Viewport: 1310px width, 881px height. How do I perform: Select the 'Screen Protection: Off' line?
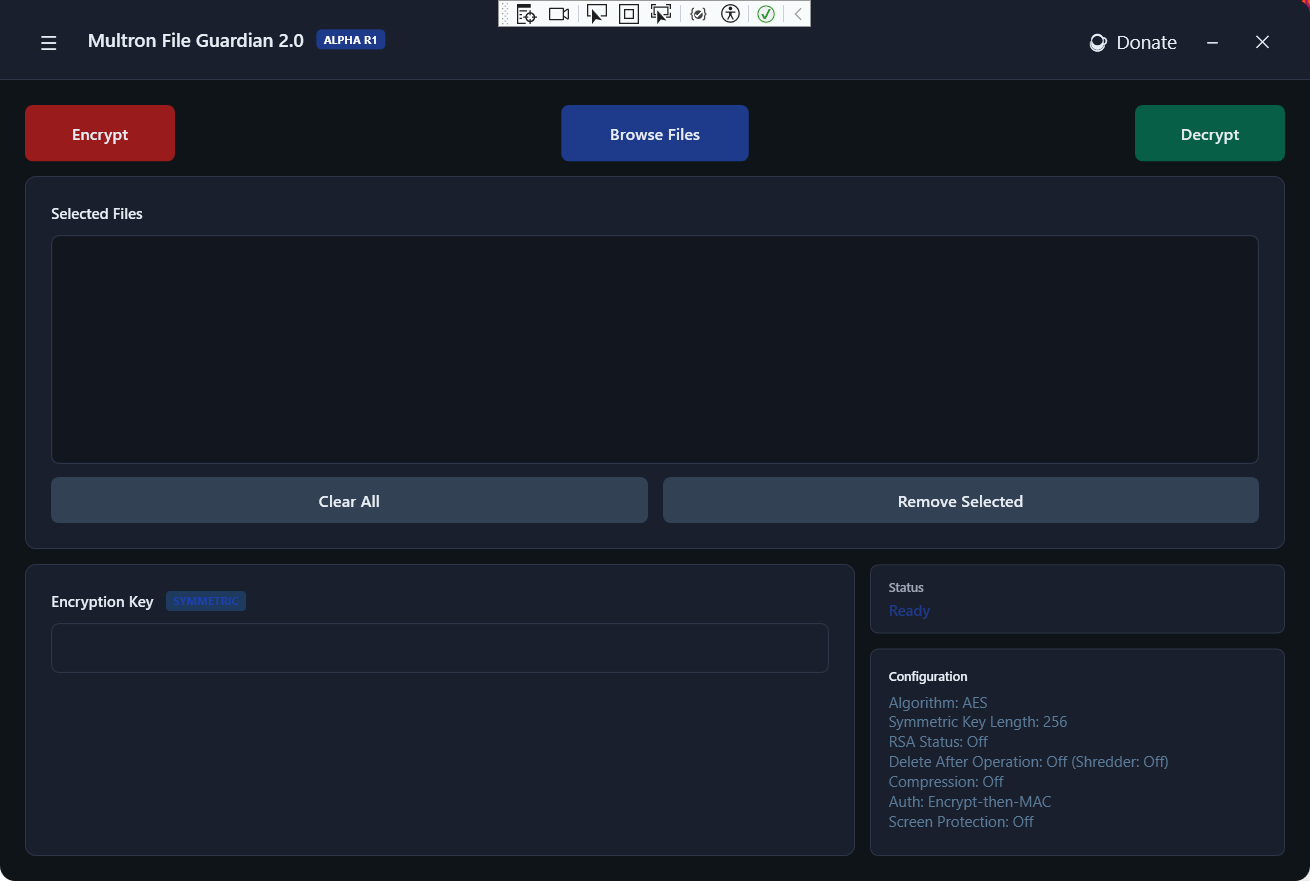click(x=961, y=822)
